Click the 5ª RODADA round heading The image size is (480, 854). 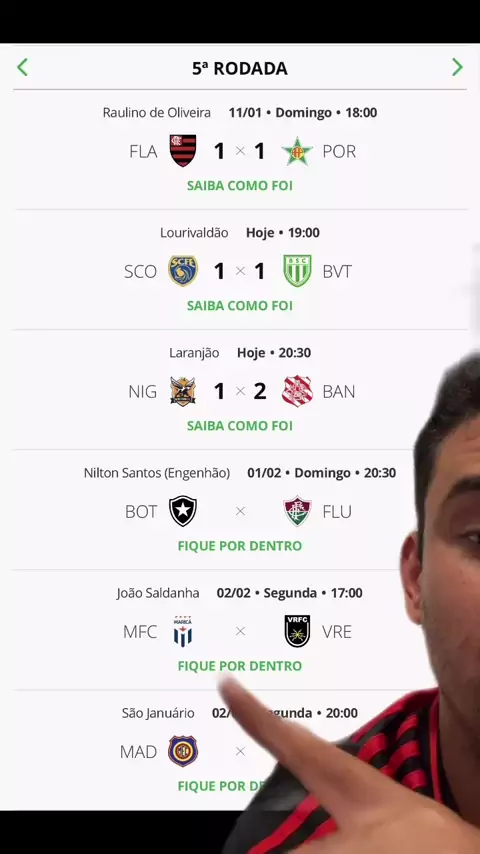point(240,68)
